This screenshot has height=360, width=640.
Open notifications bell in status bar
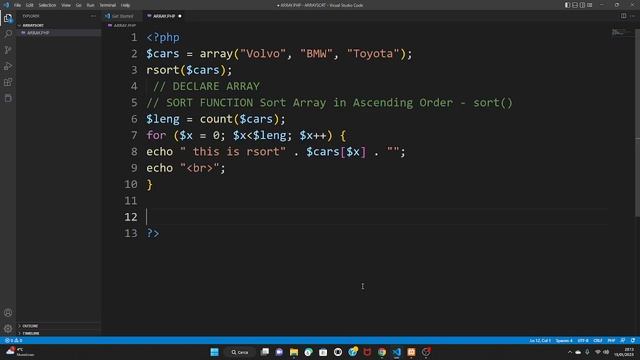pos(633,340)
